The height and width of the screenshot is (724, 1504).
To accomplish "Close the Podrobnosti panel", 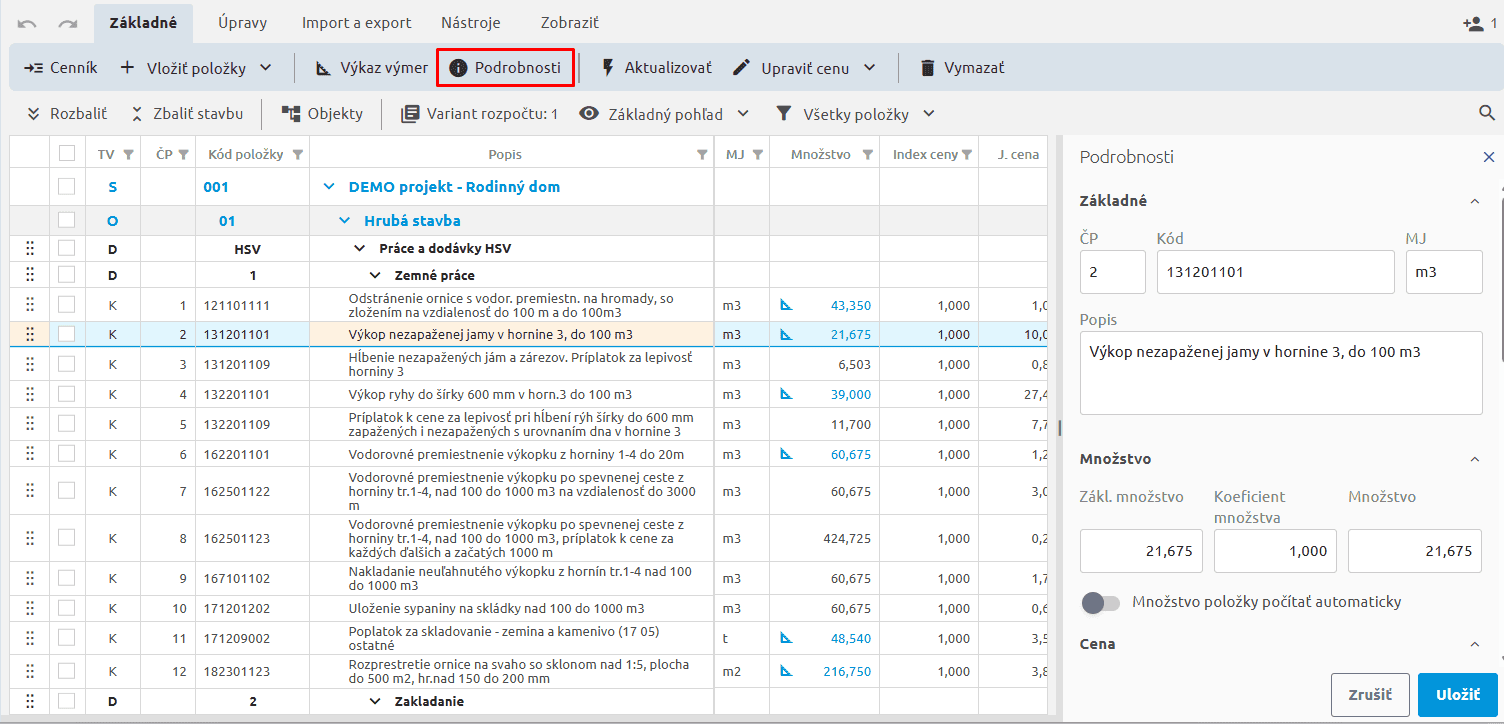I will (x=1489, y=157).
